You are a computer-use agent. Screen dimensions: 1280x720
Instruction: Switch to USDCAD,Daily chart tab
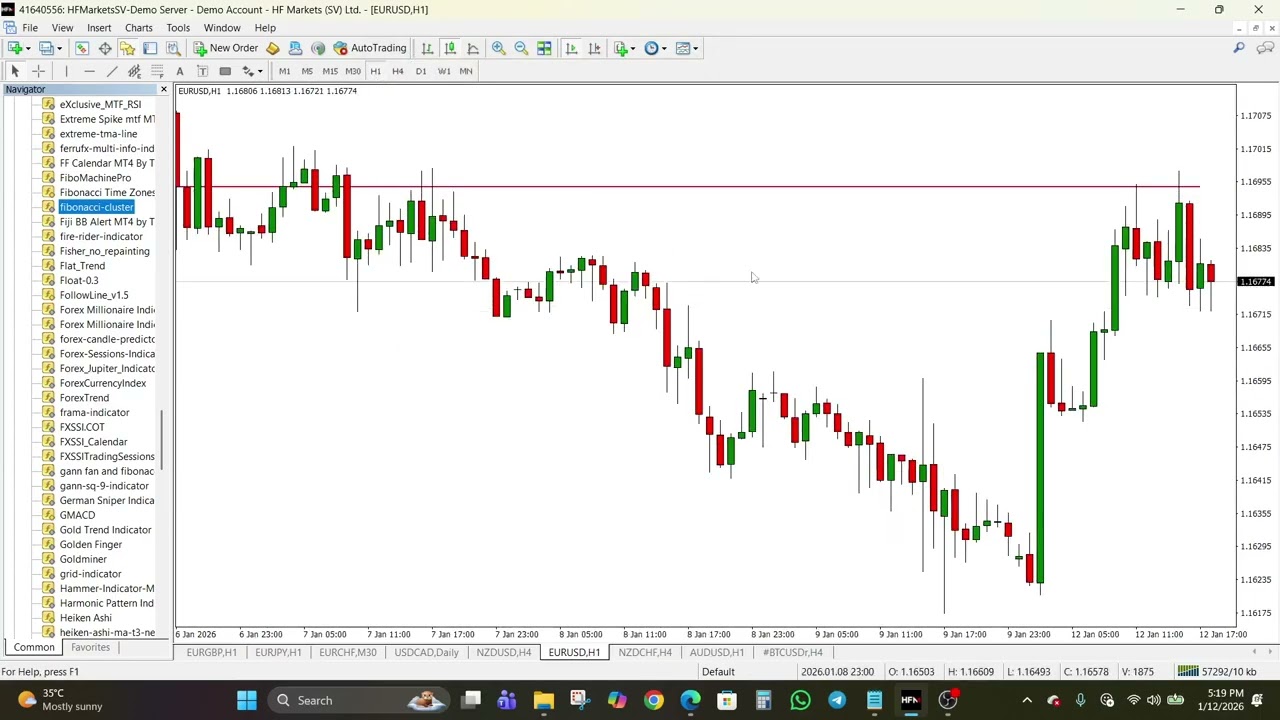426,653
